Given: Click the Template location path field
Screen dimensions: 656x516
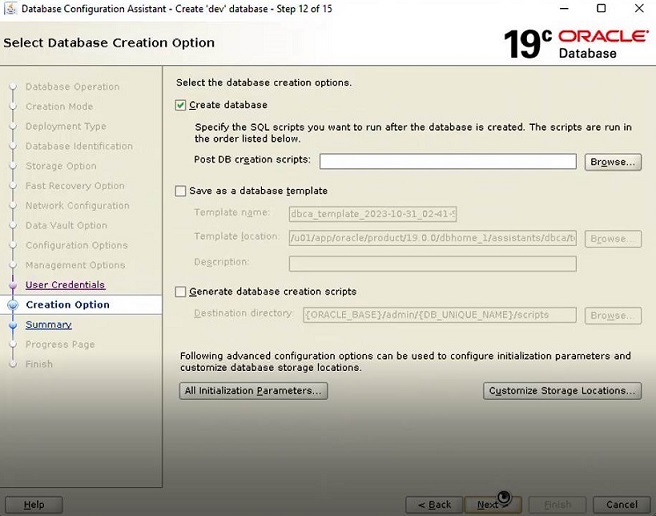Looking at the screenshot, I should [x=433, y=238].
